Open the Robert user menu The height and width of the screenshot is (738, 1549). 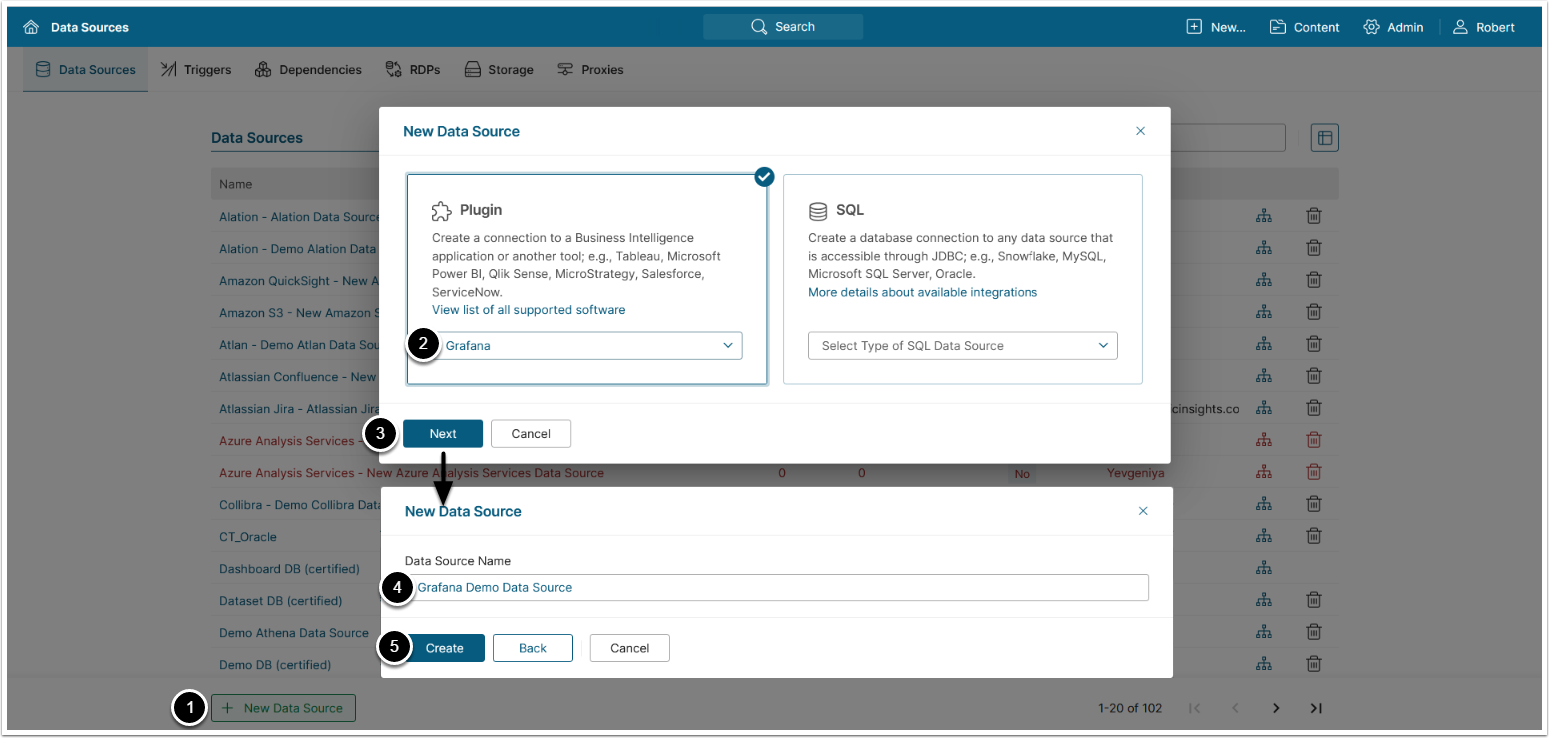1484,27
